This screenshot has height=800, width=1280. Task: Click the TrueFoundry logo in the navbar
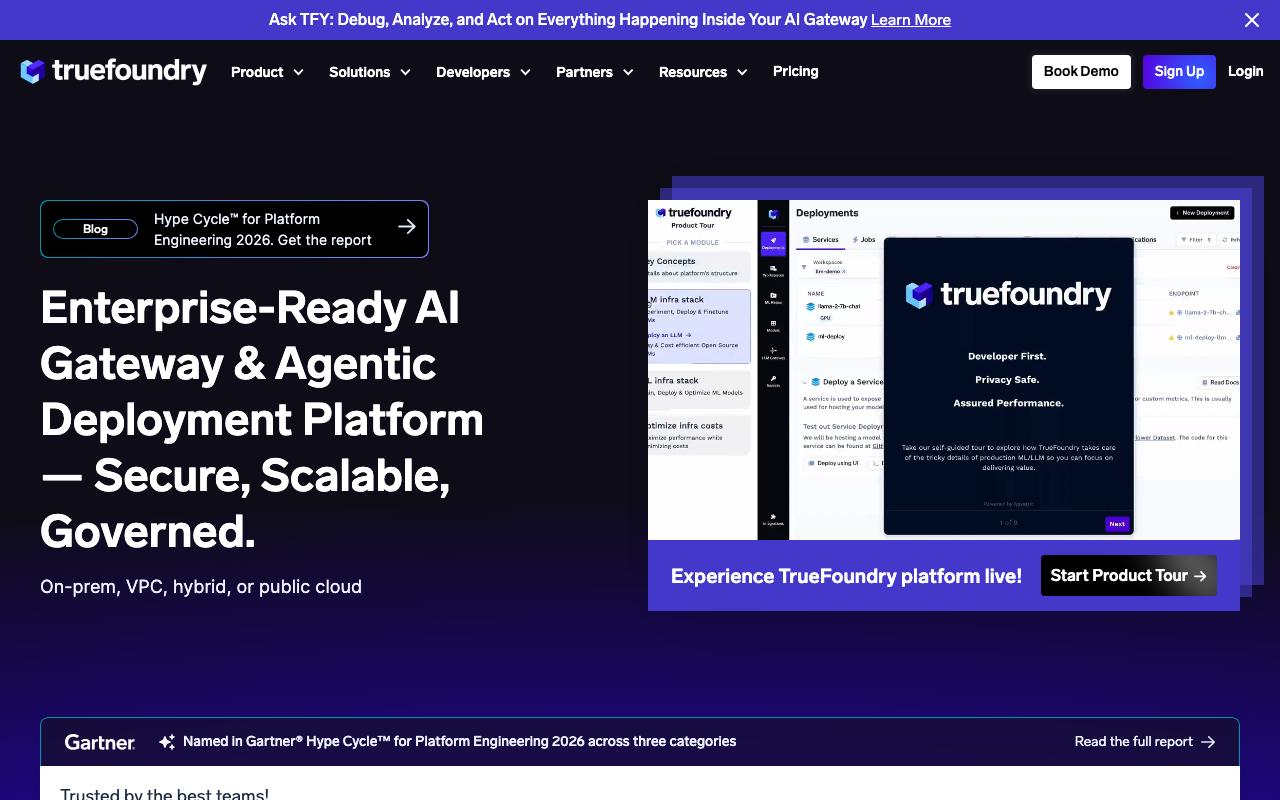pyautogui.click(x=113, y=72)
